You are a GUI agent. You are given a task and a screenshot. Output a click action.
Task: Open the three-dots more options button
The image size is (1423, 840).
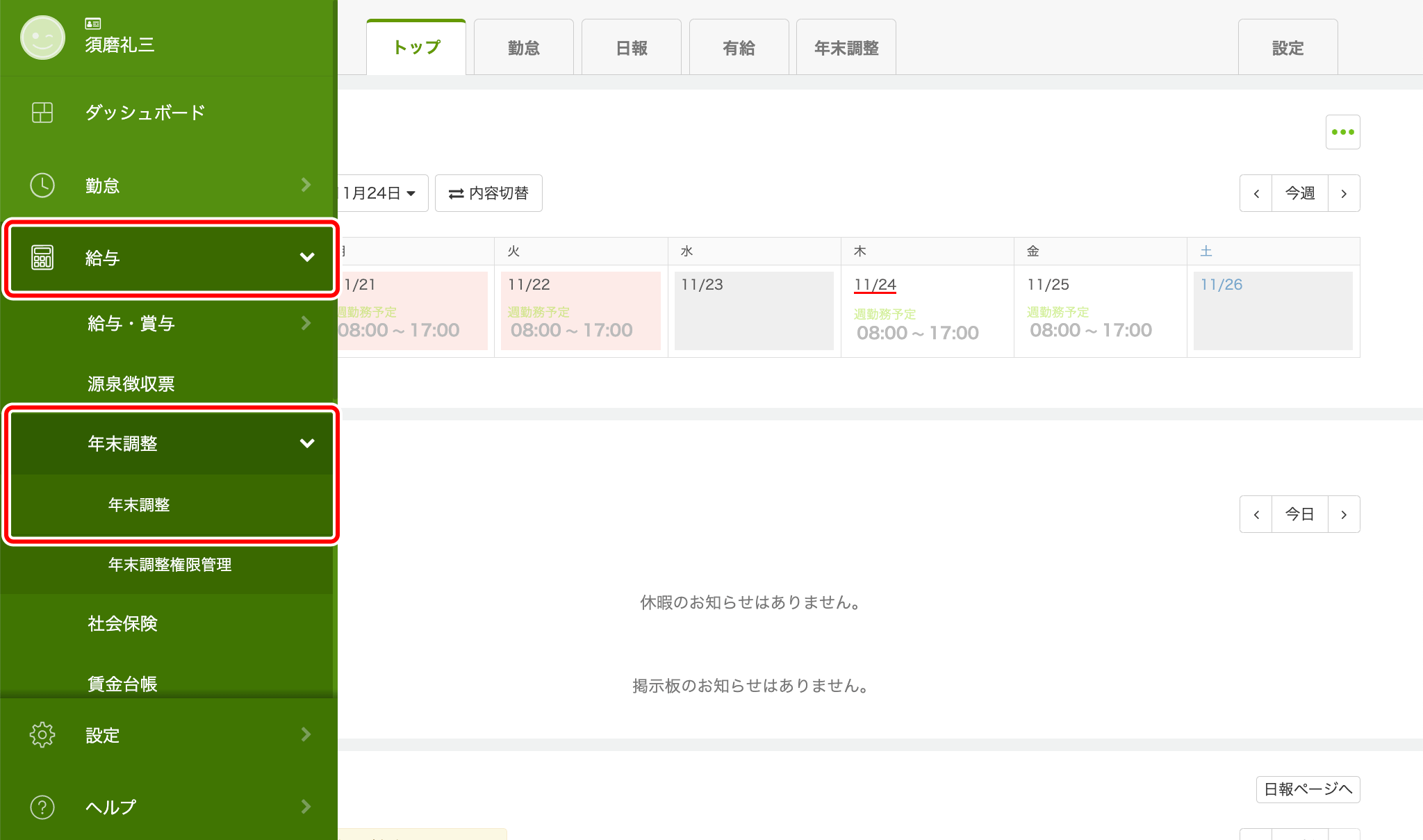coord(1342,132)
